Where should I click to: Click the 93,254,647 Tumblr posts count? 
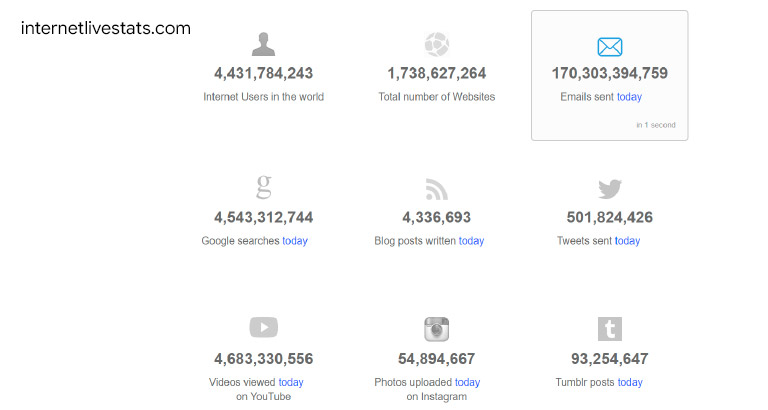(610, 359)
